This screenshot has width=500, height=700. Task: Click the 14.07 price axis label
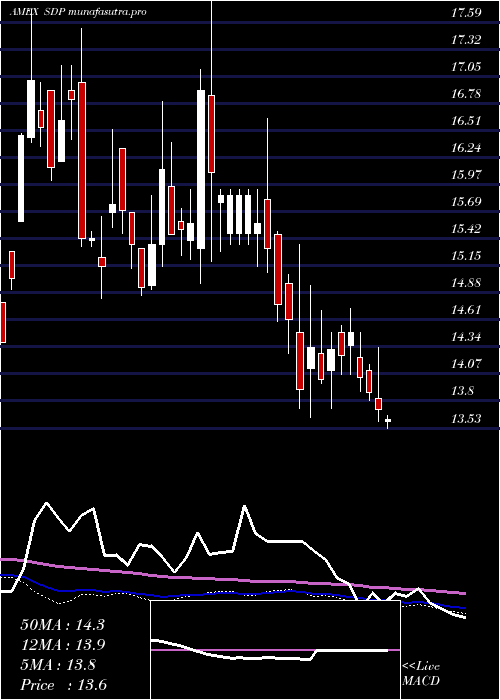[x=466, y=364]
